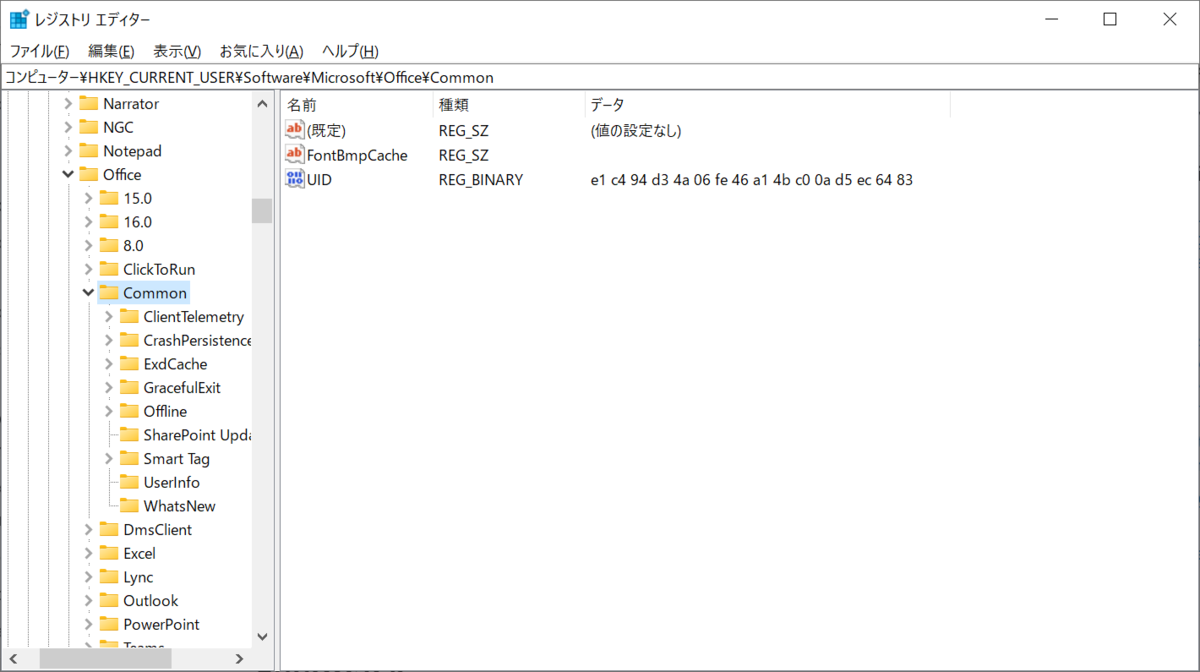Viewport: 1200px width, 672px height.
Task: Select the DmsClient tree label
Action: click(x=157, y=529)
